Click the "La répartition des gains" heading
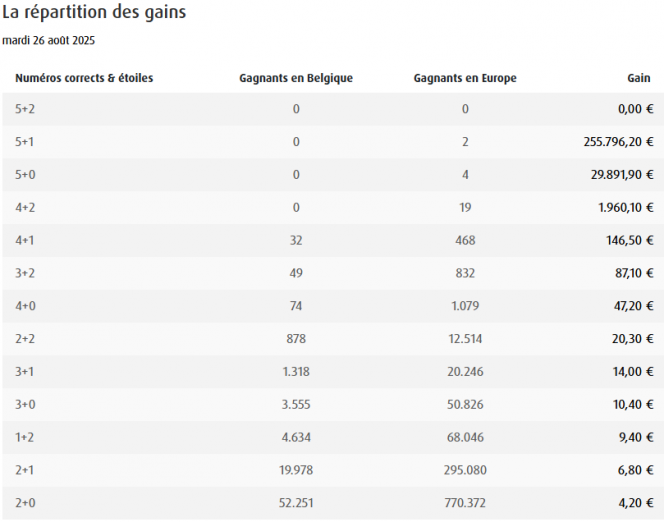Image resolution: width=664 pixels, height=522 pixels. pyautogui.click(x=94, y=14)
